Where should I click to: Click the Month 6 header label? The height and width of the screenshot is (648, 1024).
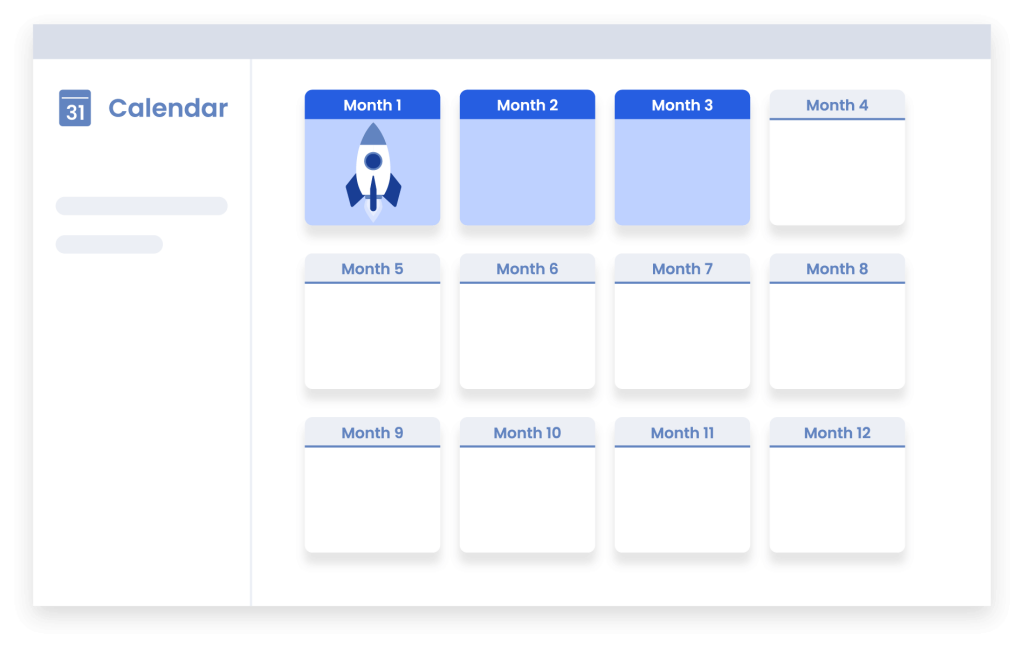(527, 269)
